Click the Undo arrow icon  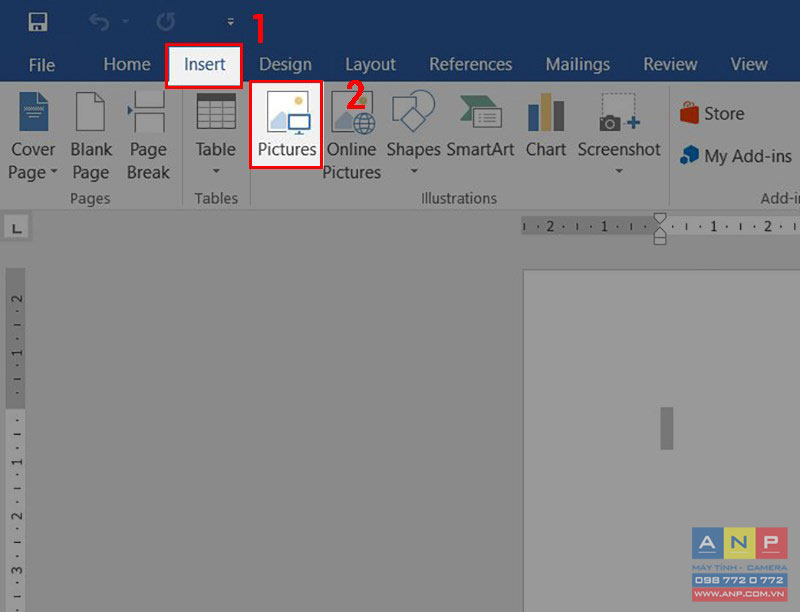coord(99,22)
